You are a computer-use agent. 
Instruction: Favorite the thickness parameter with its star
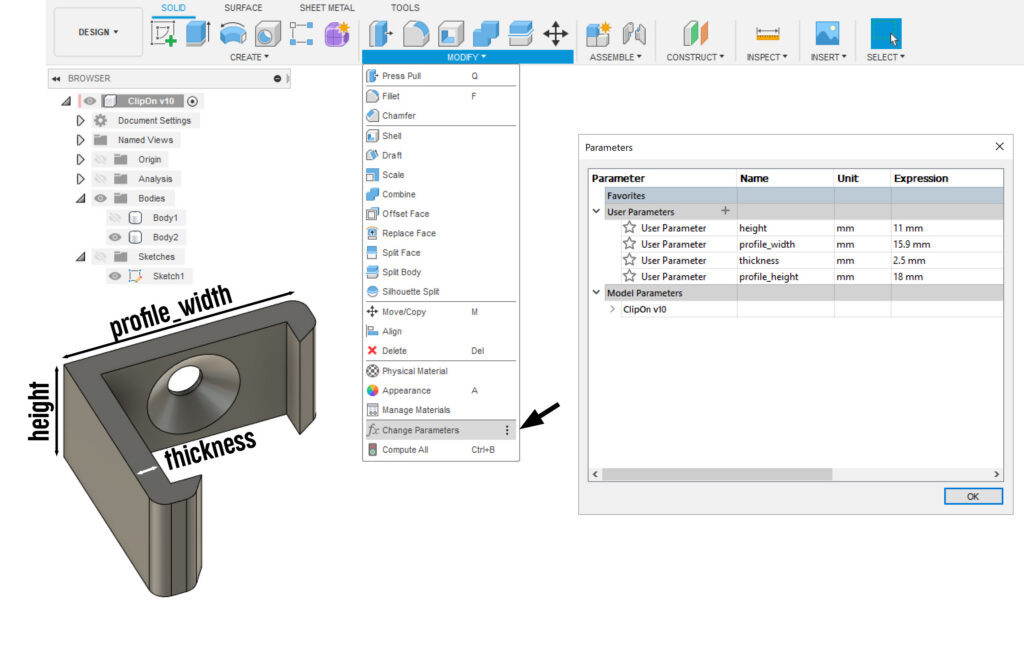click(x=629, y=260)
